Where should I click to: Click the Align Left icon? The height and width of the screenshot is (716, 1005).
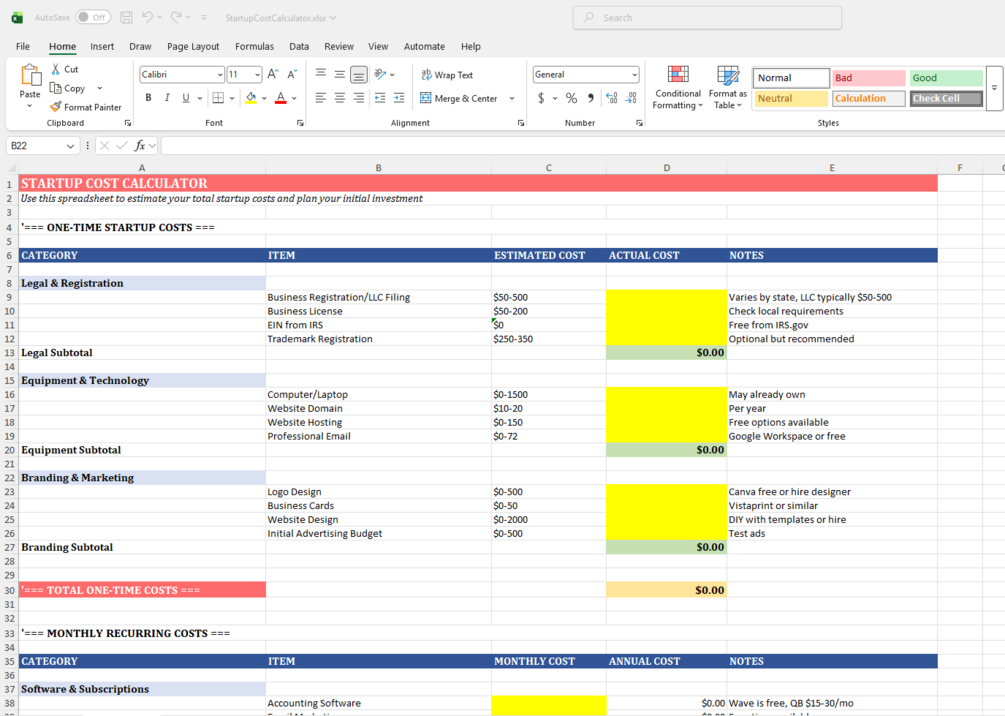[320, 97]
